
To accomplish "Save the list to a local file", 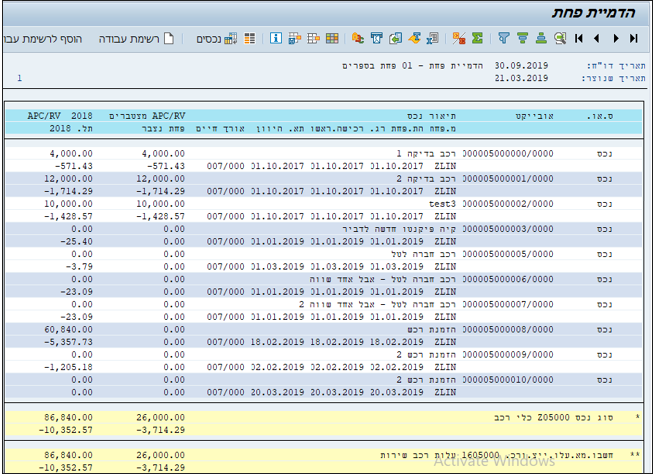I will click(x=395, y=38).
